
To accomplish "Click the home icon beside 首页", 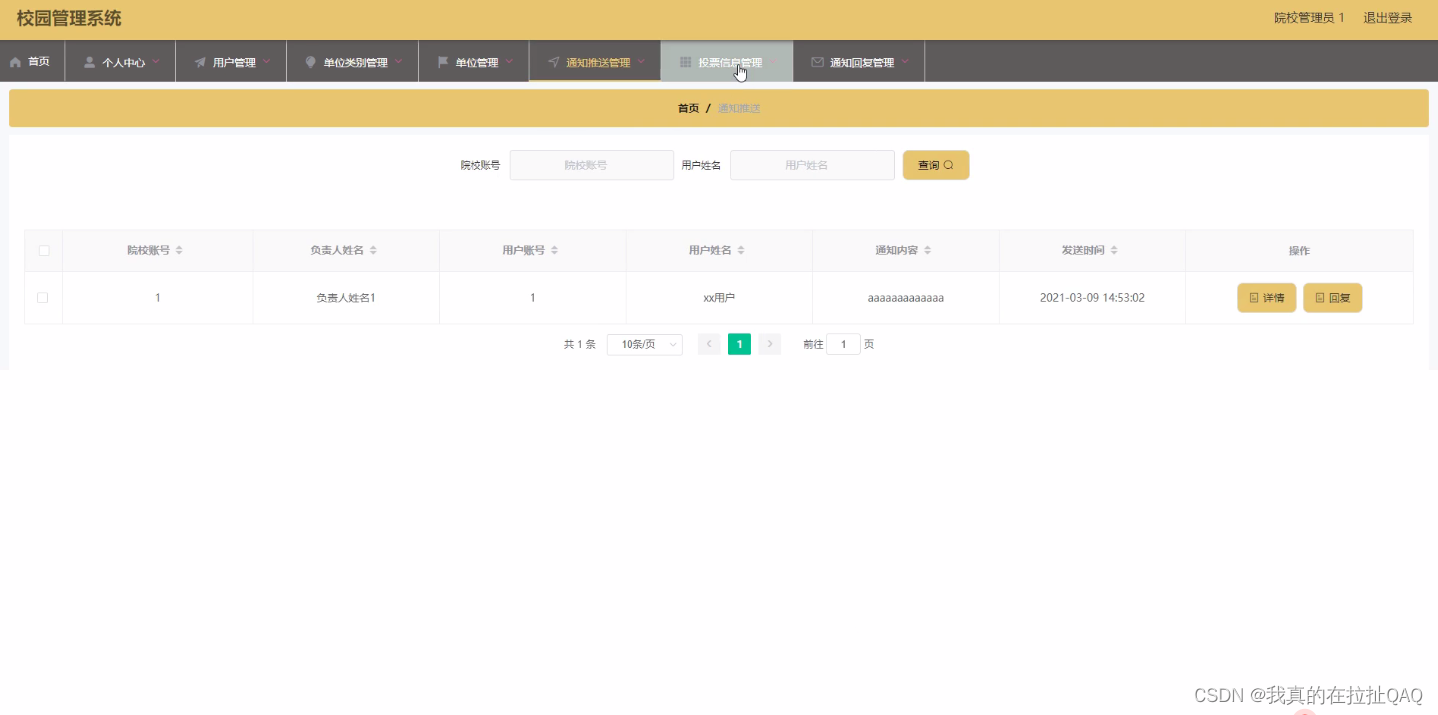I will click(15, 62).
